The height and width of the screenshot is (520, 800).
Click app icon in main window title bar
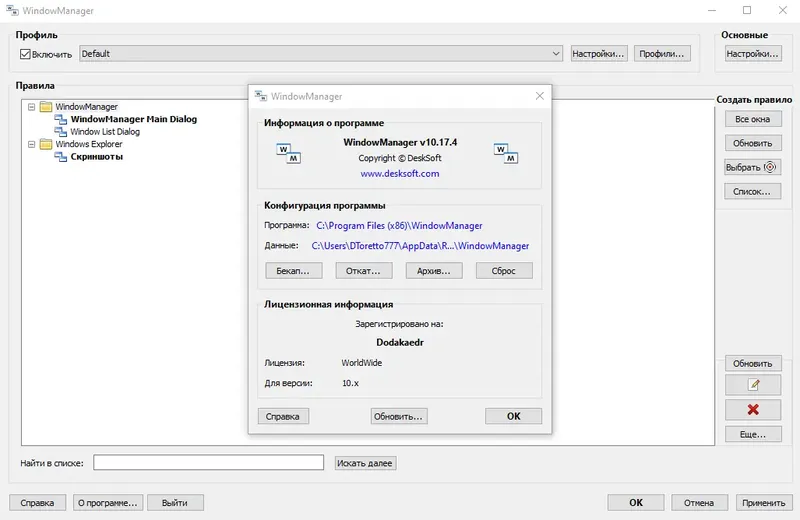coord(12,10)
